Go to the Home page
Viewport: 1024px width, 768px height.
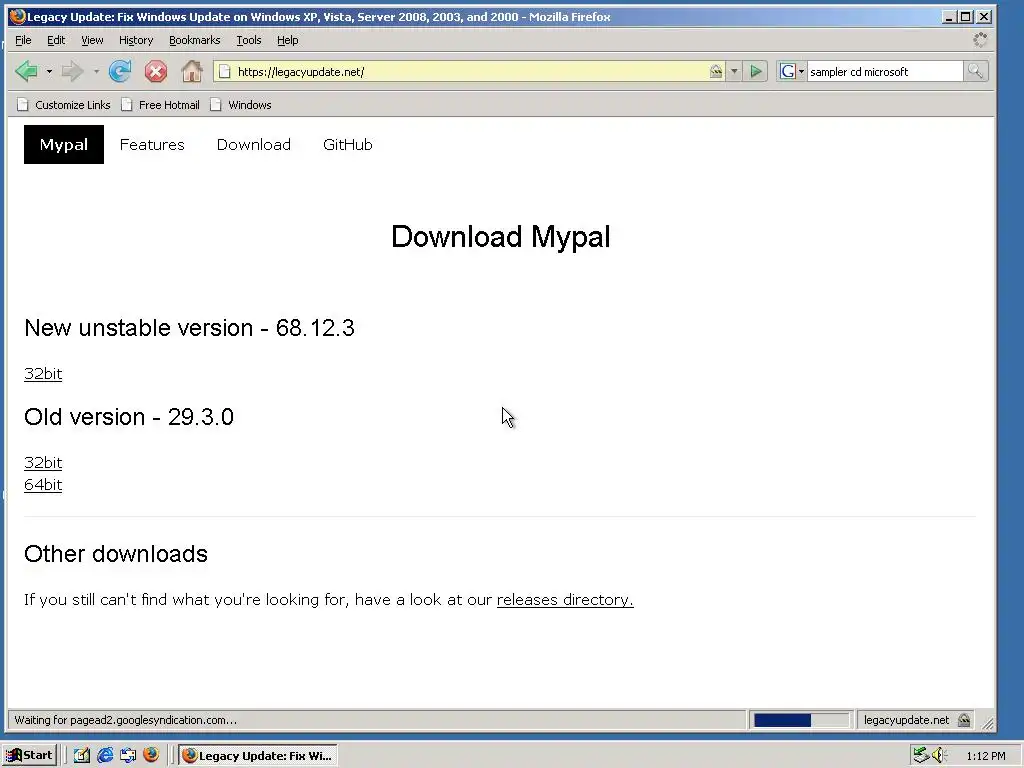[x=191, y=71]
